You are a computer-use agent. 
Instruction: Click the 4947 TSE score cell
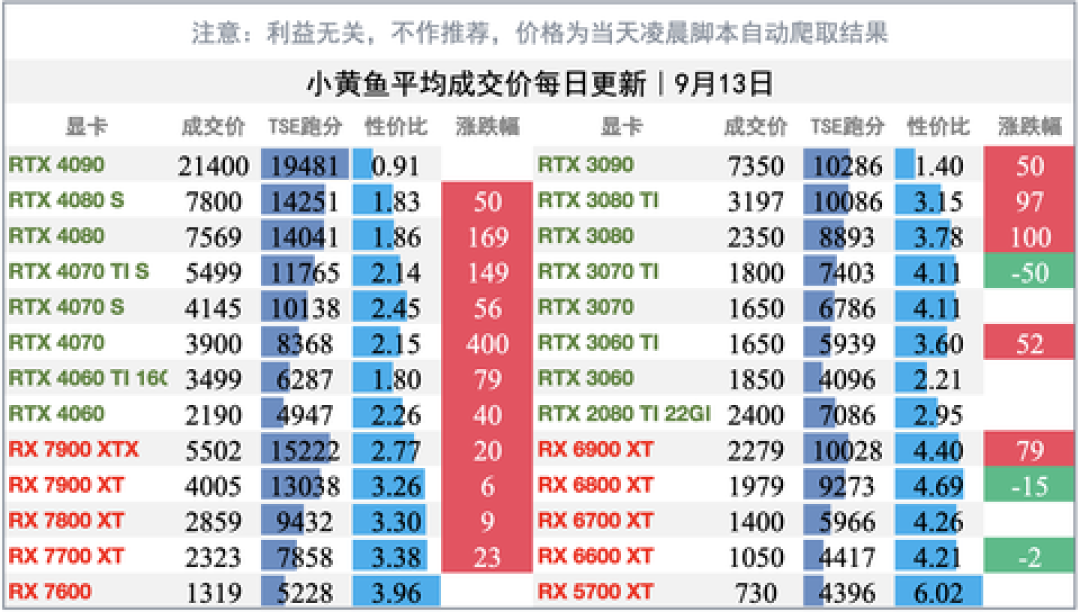pos(304,414)
